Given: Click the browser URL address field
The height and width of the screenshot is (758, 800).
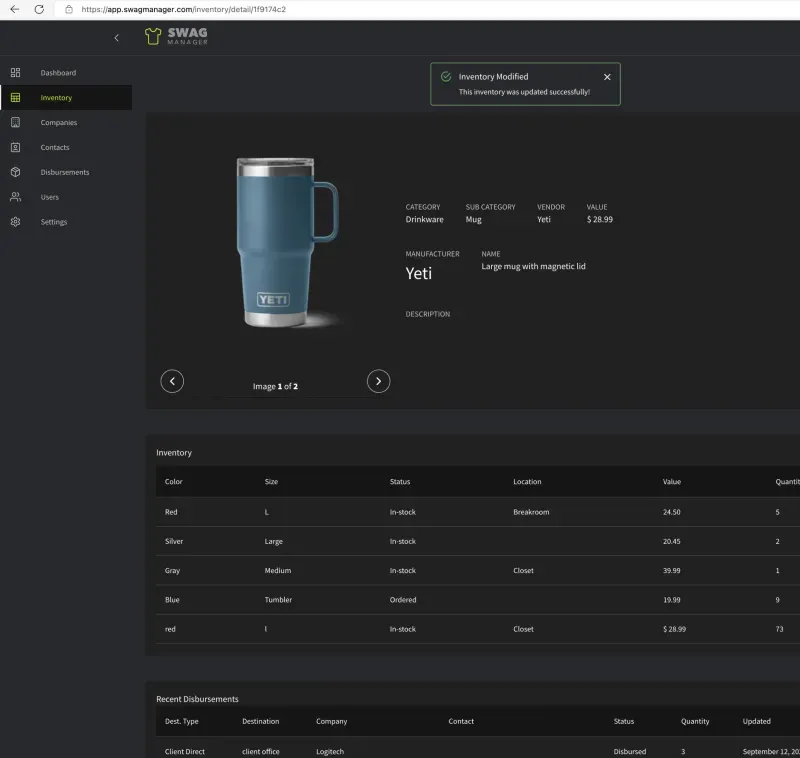Looking at the screenshot, I should [184, 9].
